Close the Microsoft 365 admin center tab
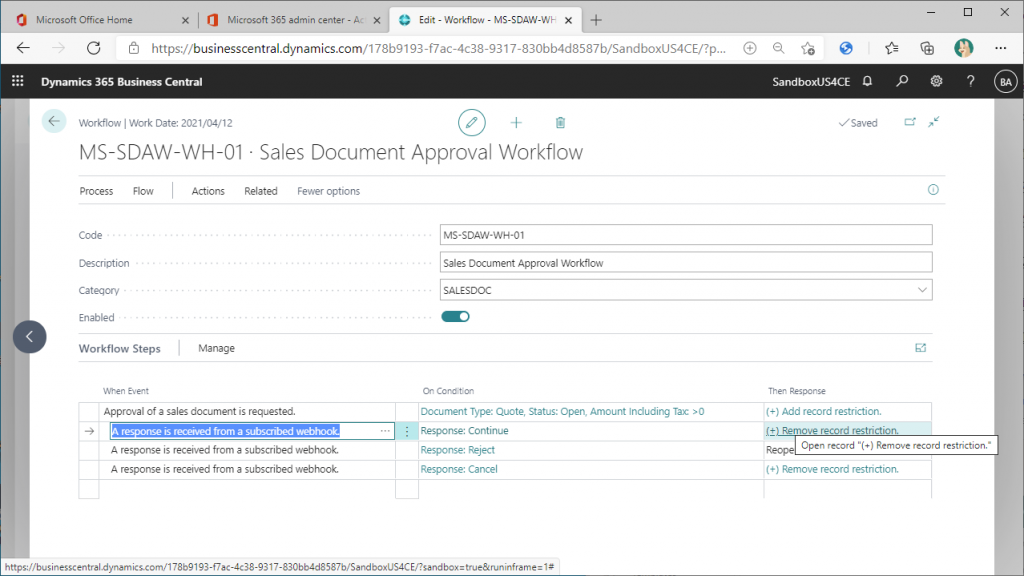The width and height of the screenshot is (1024, 576). click(377, 20)
